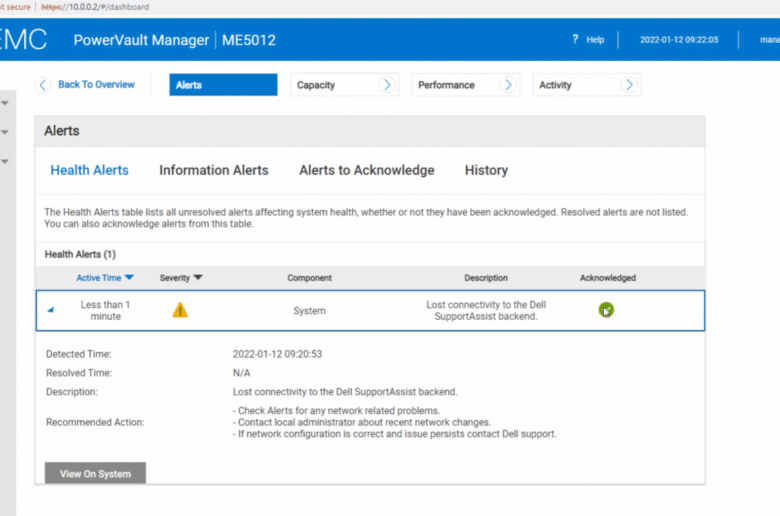Image resolution: width=780 pixels, height=516 pixels.
Task: Click the Back To Overview link
Action: 97,85
